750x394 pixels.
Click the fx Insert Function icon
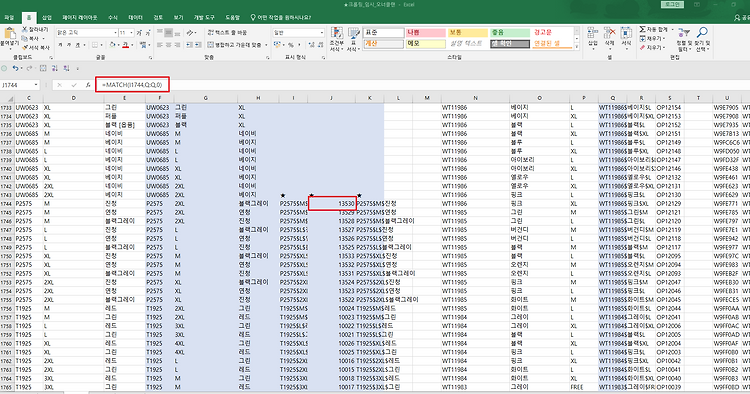pyautogui.click(x=88, y=85)
